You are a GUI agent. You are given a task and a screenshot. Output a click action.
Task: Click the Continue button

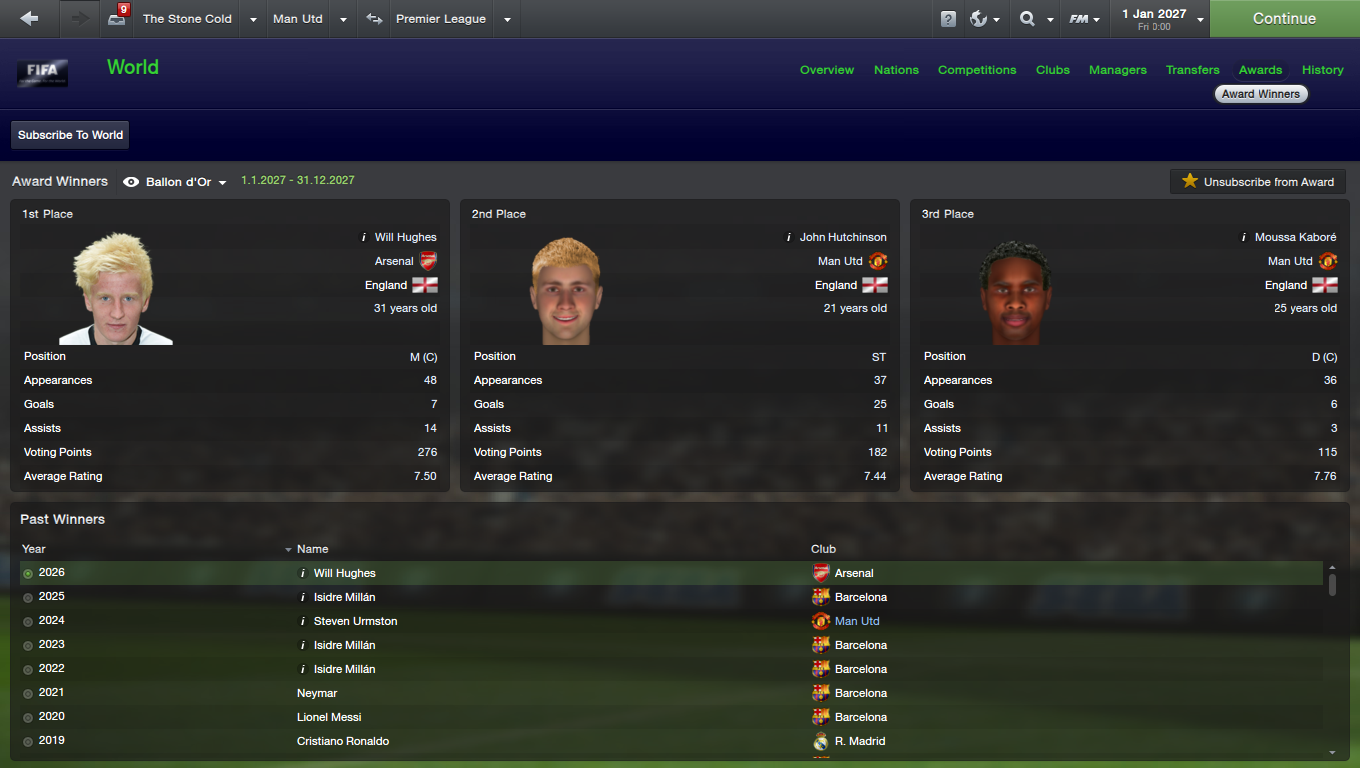coord(1284,19)
